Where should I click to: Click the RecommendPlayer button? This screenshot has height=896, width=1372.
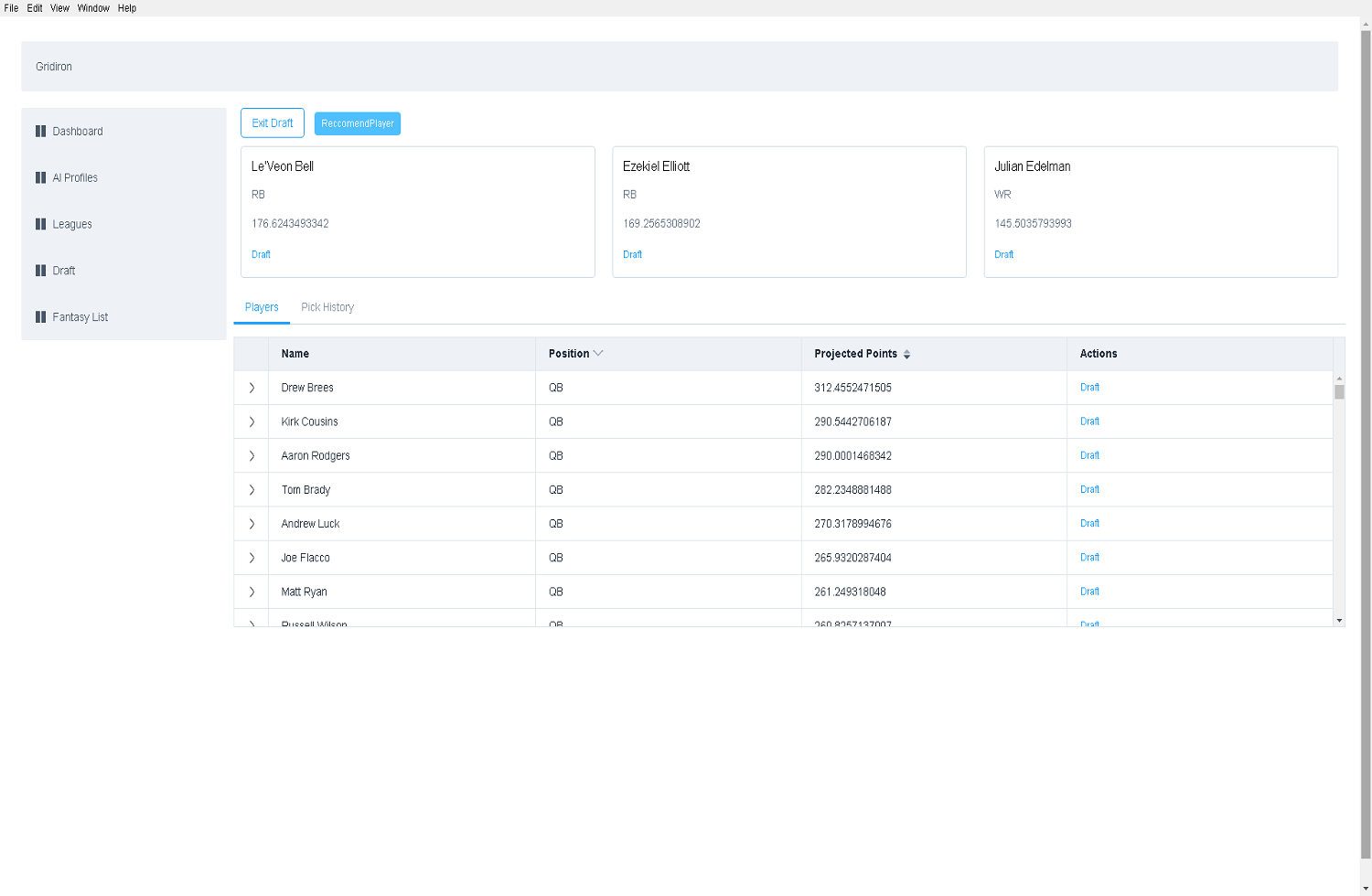coord(358,123)
